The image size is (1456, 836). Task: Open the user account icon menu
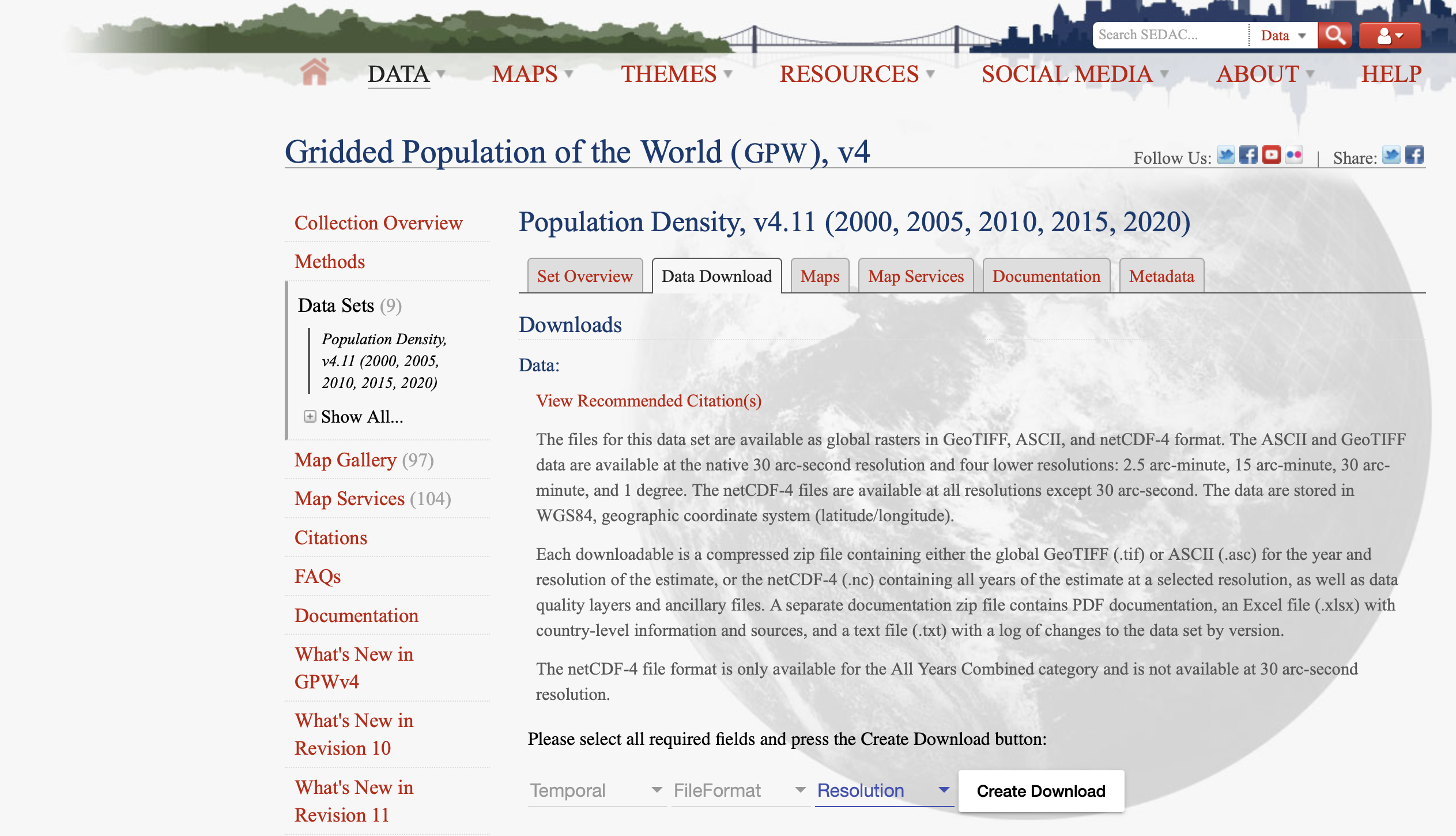[1389, 36]
